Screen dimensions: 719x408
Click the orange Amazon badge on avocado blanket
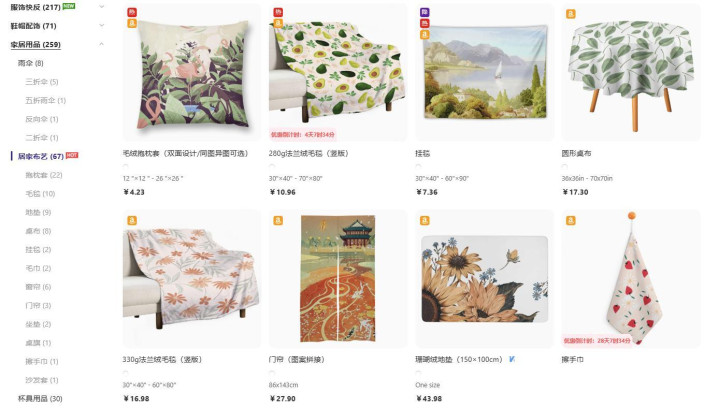point(278,23)
